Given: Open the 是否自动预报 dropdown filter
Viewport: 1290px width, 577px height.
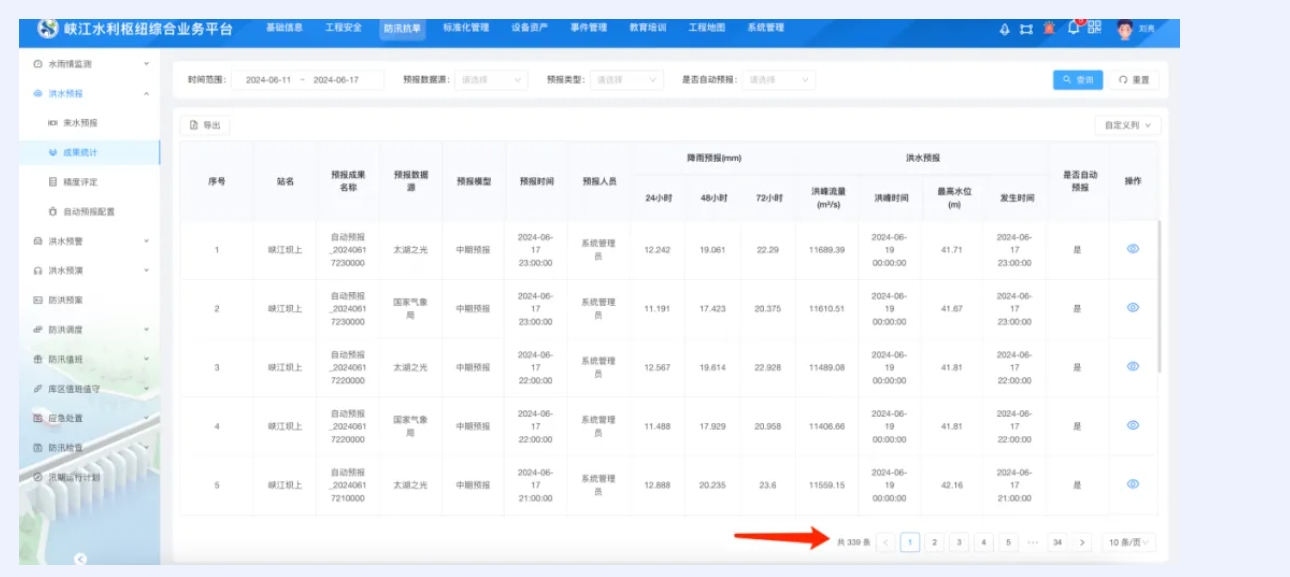Looking at the screenshot, I should (778, 79).
